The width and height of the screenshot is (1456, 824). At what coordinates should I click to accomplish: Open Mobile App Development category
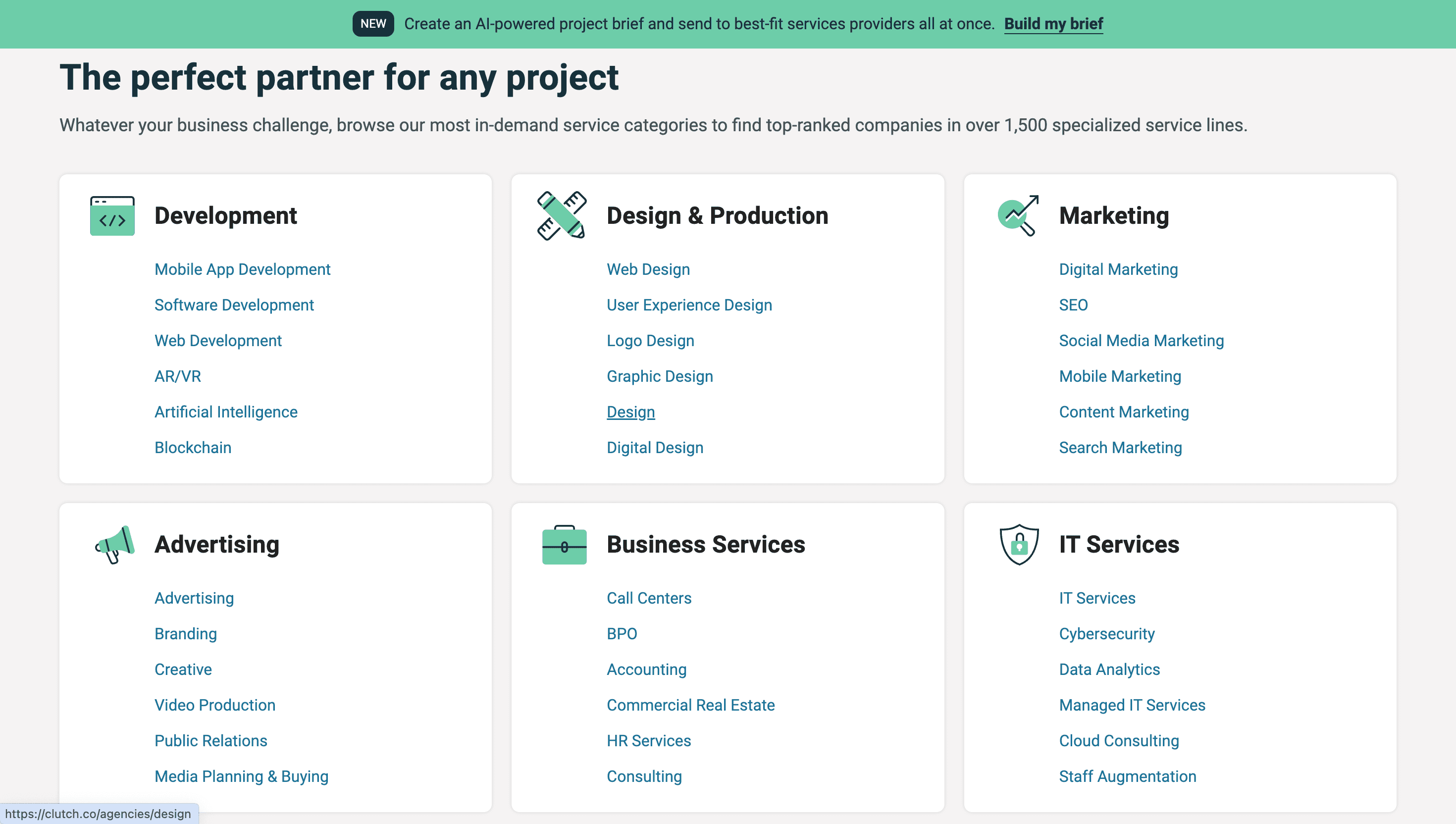coord(242,269)
